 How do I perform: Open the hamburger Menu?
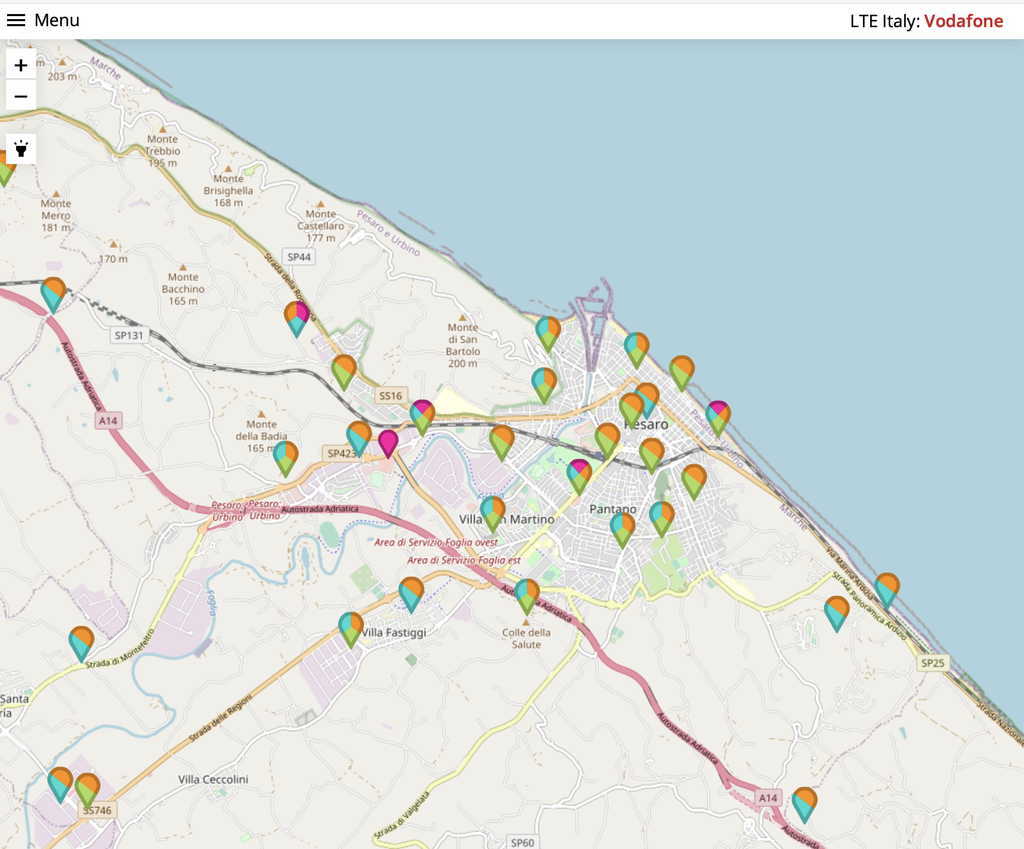pyautogui.click(x=43, y=21)
